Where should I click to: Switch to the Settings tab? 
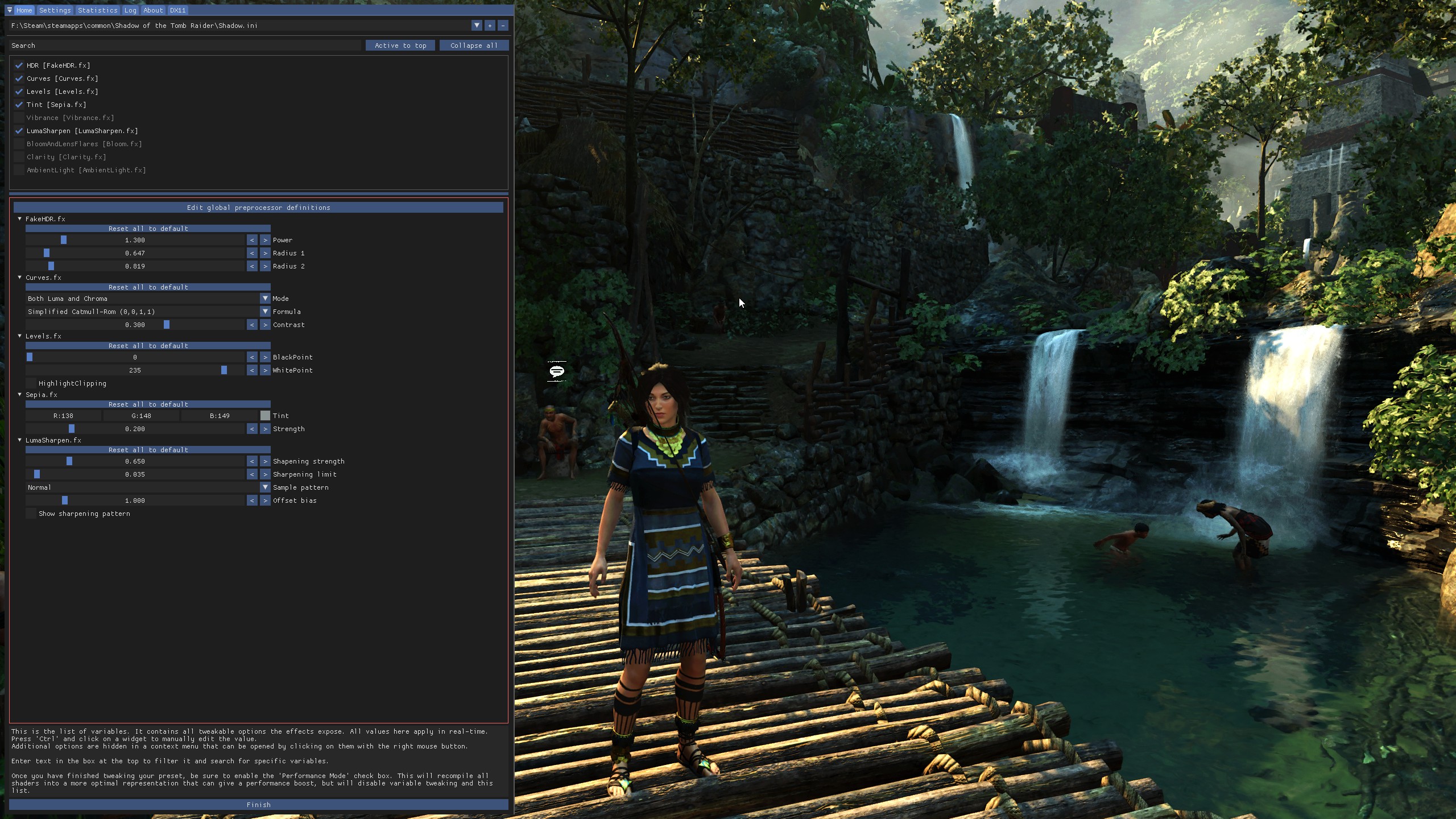[55, 10]
